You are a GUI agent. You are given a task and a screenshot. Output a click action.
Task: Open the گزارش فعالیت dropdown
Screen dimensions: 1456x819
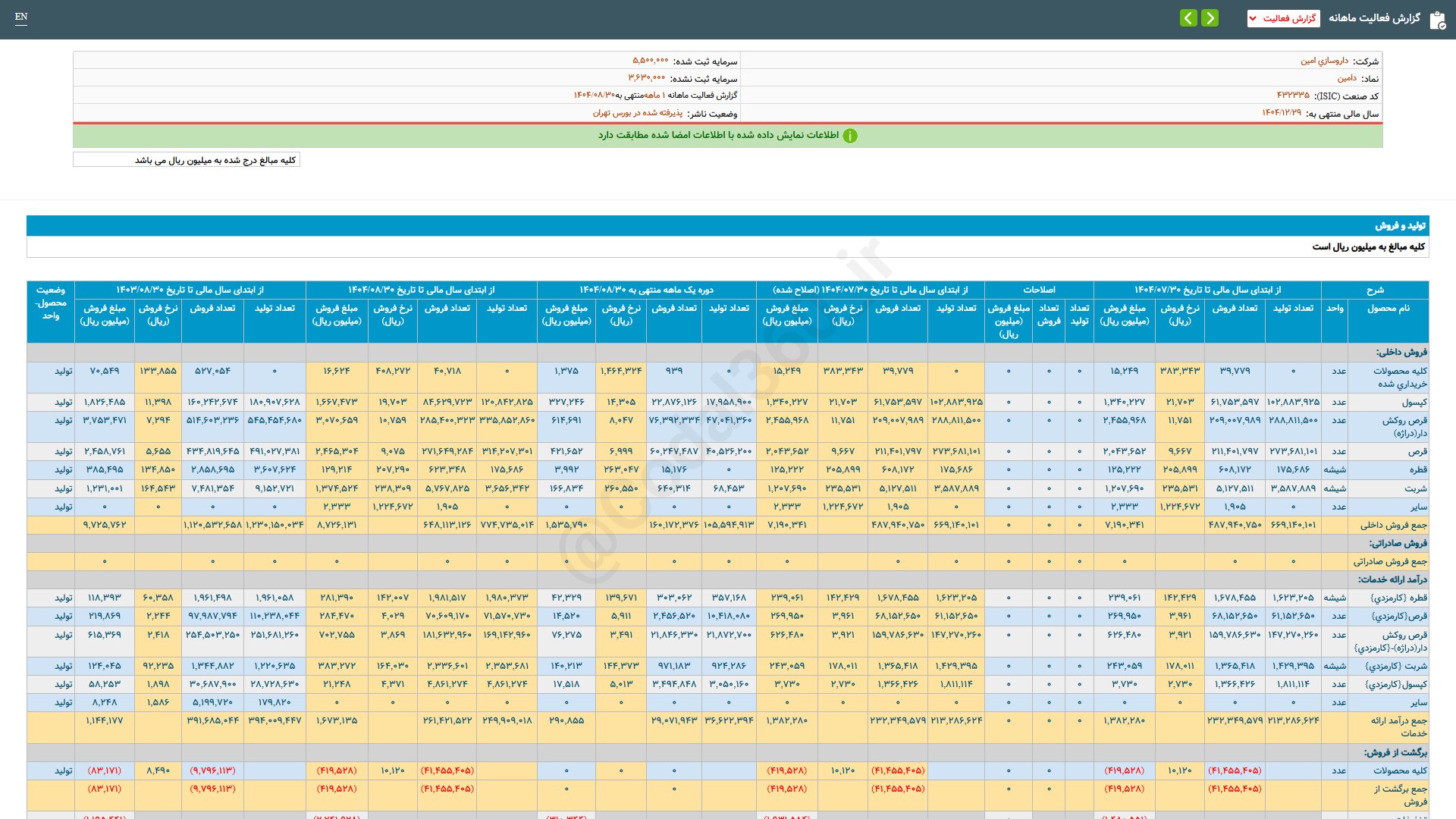coord(1283,18)
